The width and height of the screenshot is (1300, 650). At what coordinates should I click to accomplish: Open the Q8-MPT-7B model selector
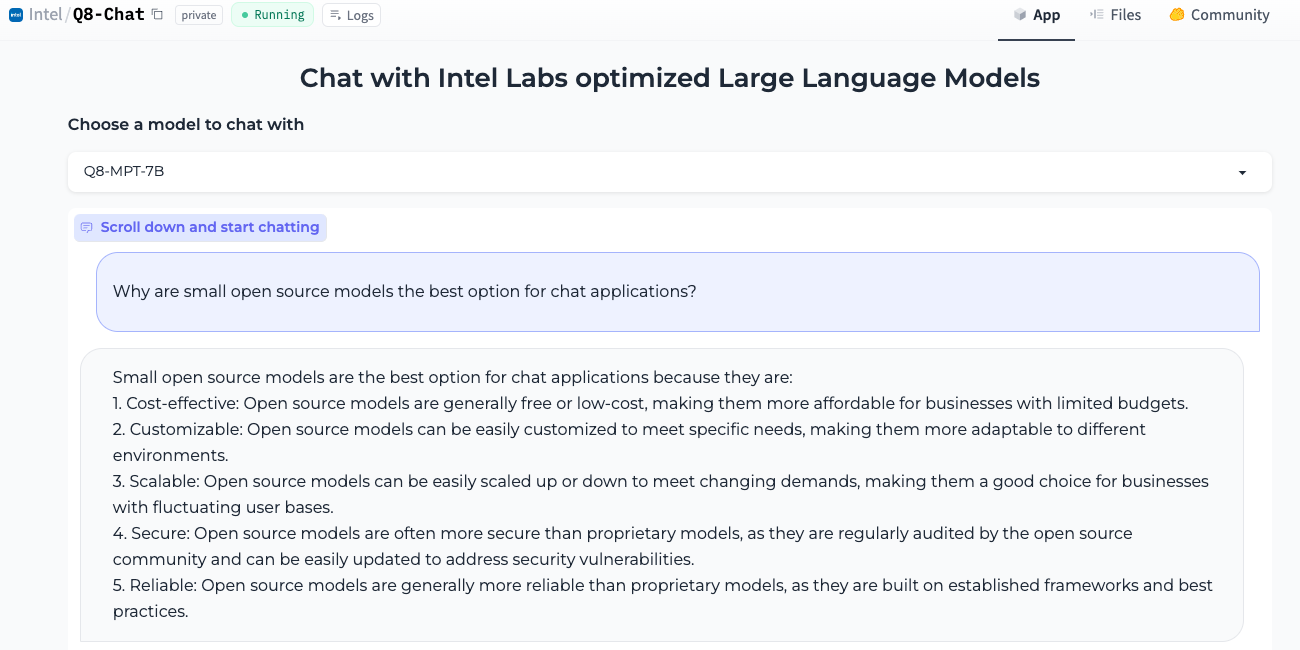pos(650,172)
